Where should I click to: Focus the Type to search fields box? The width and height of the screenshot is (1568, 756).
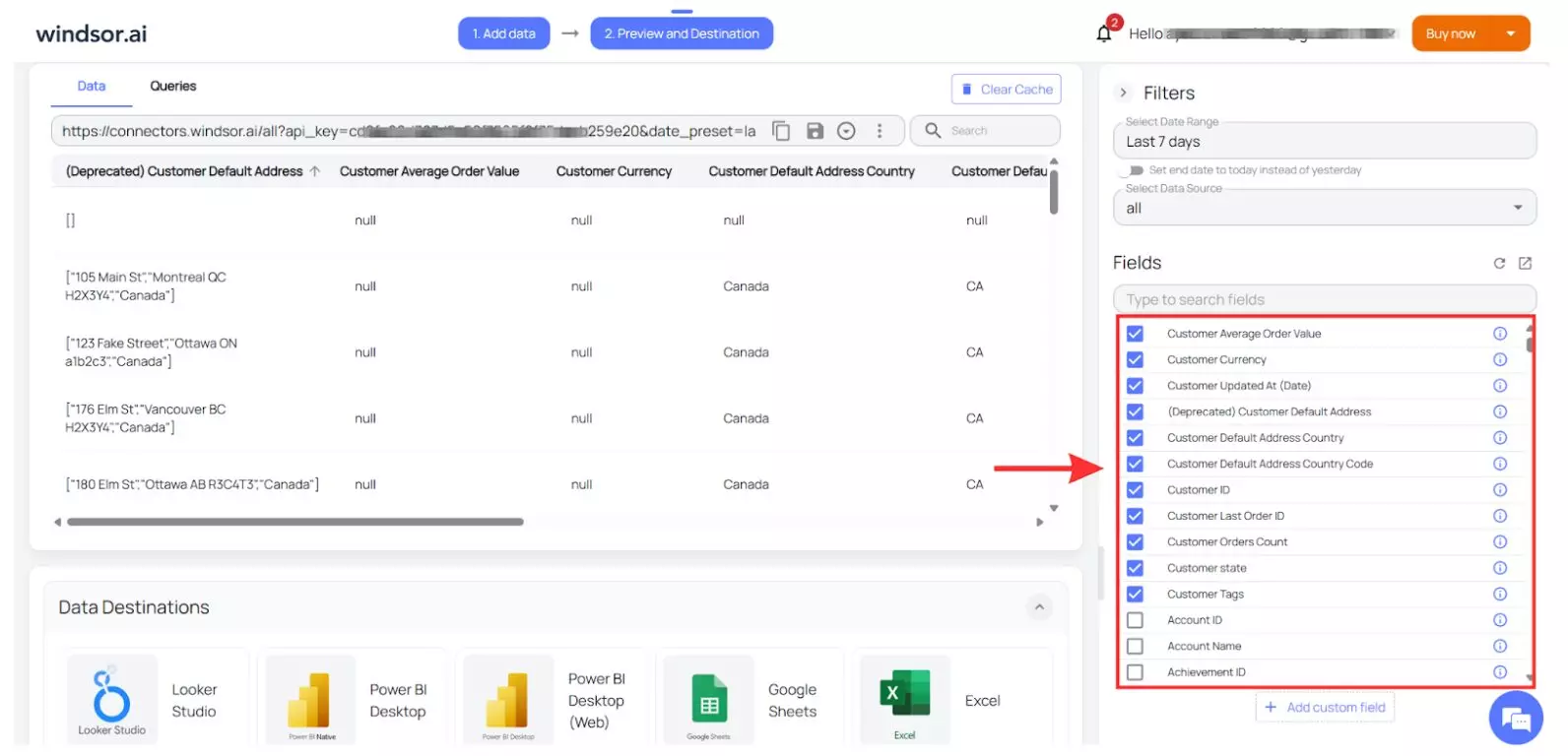tap(1325, 299)
